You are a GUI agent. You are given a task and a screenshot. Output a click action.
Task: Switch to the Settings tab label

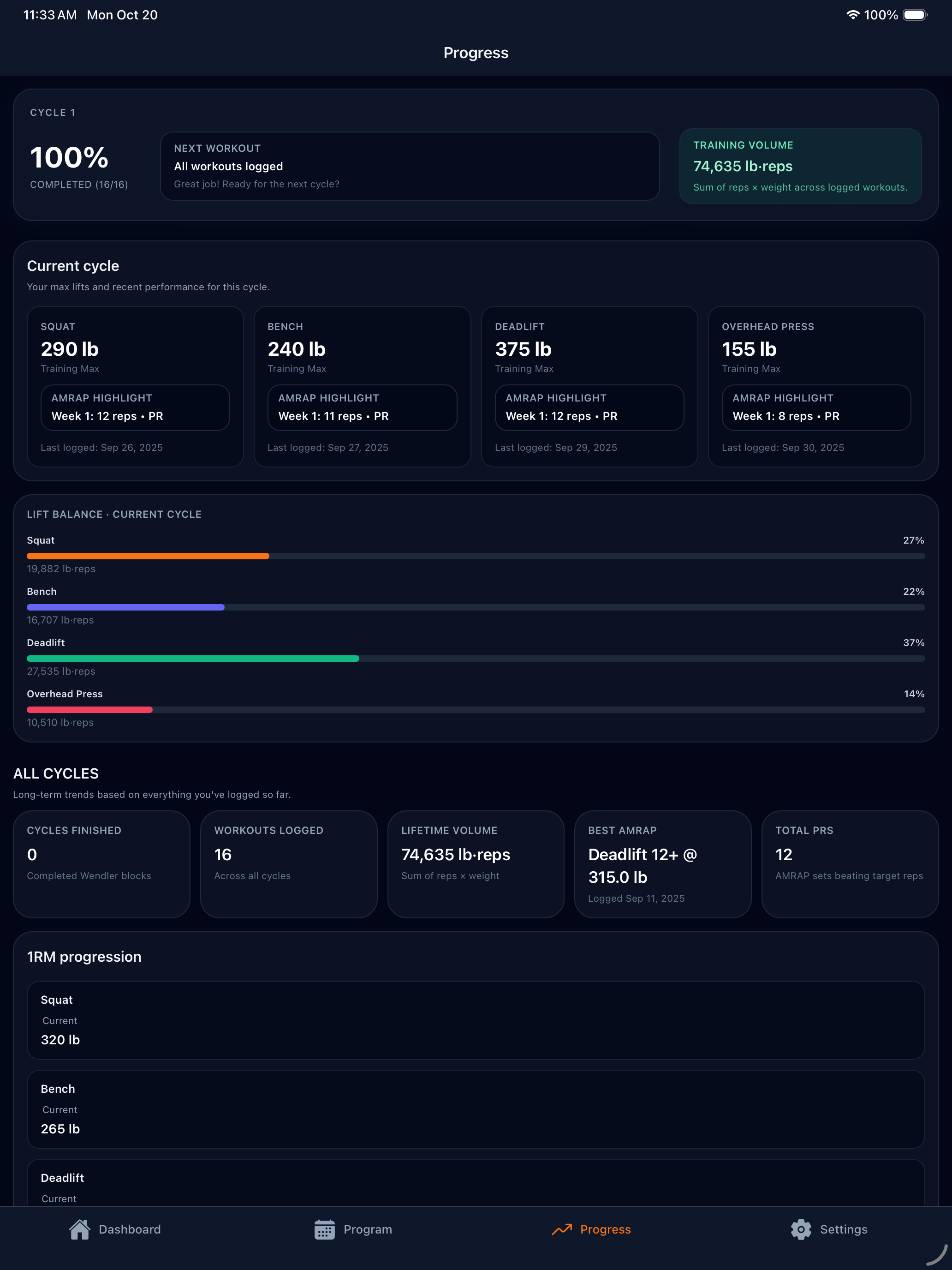pyautogui.click(x=844, y=1229)
